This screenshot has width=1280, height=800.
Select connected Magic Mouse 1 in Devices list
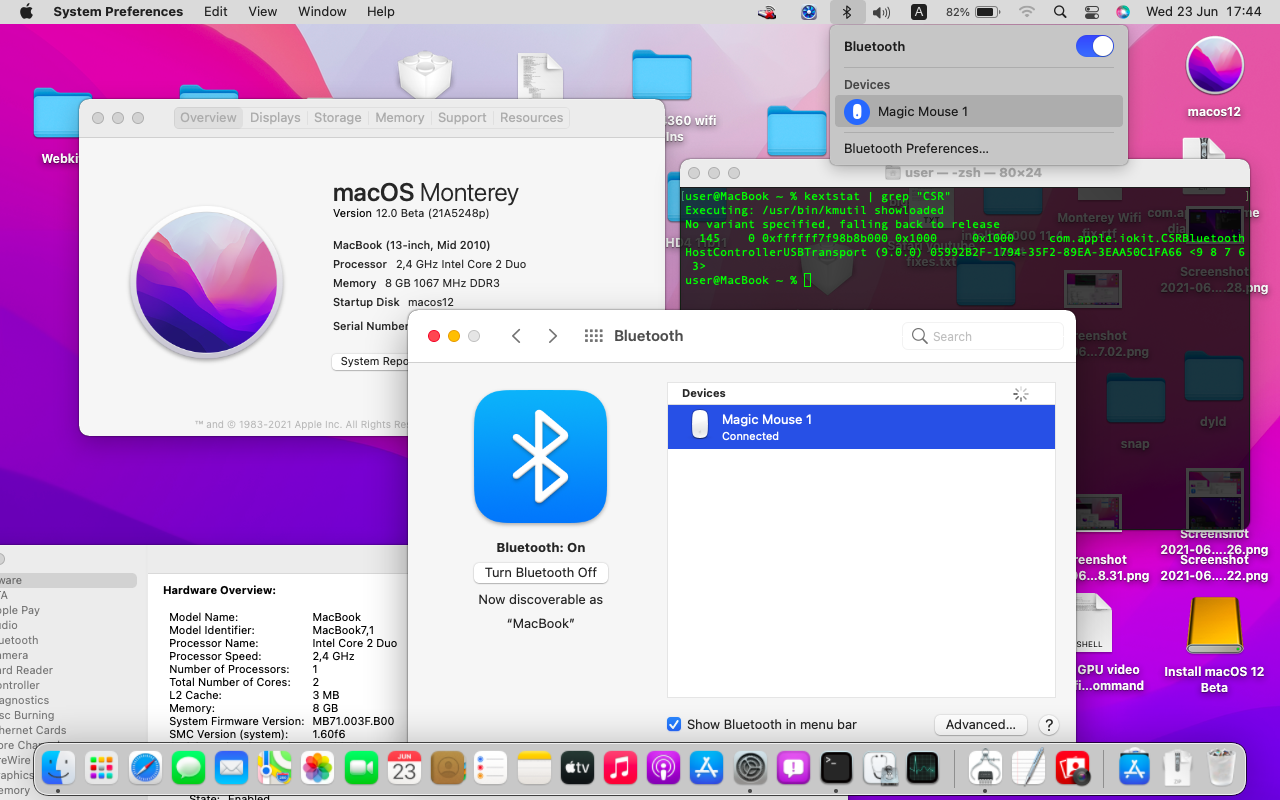click(x=861, y=427)
